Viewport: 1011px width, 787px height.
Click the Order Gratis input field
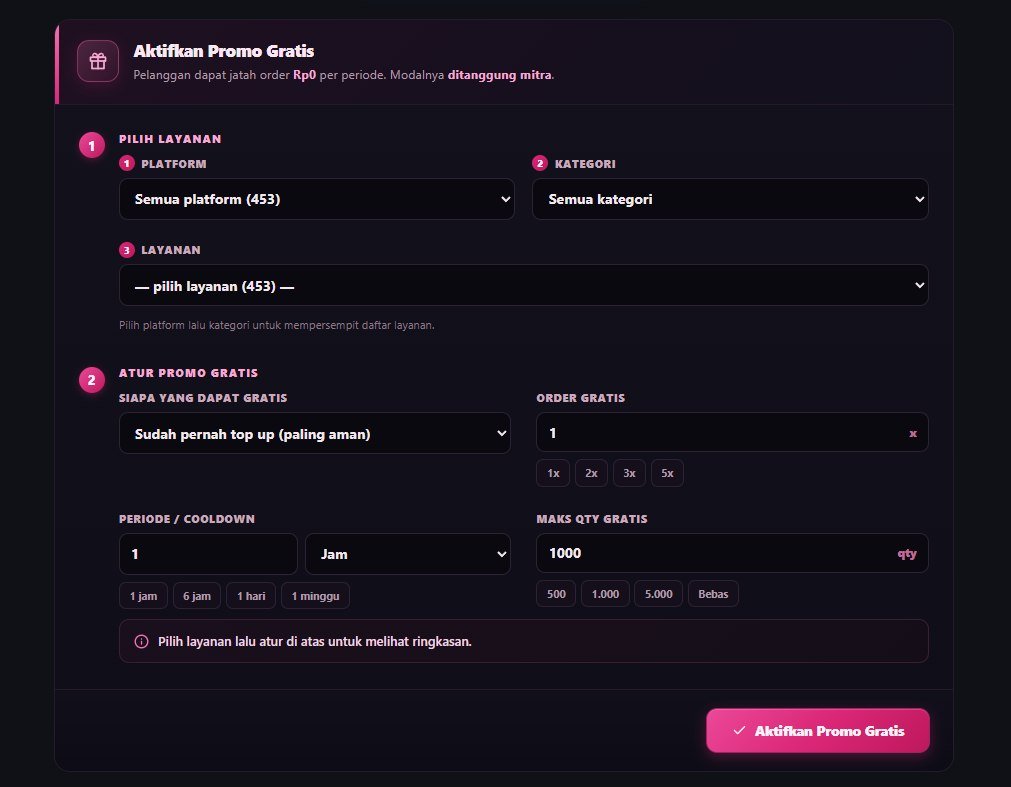click(x=732, y=432)
